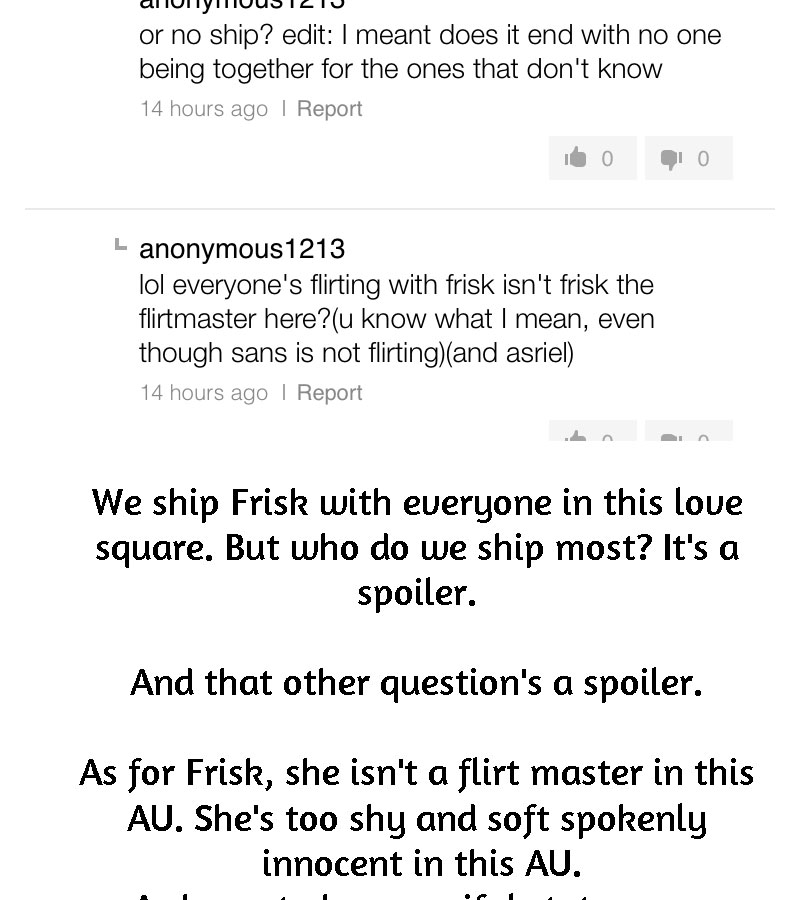This screenshot has height=900, width=800.
Task: Report the "or no ship?" comment
Action: [329, 108]
